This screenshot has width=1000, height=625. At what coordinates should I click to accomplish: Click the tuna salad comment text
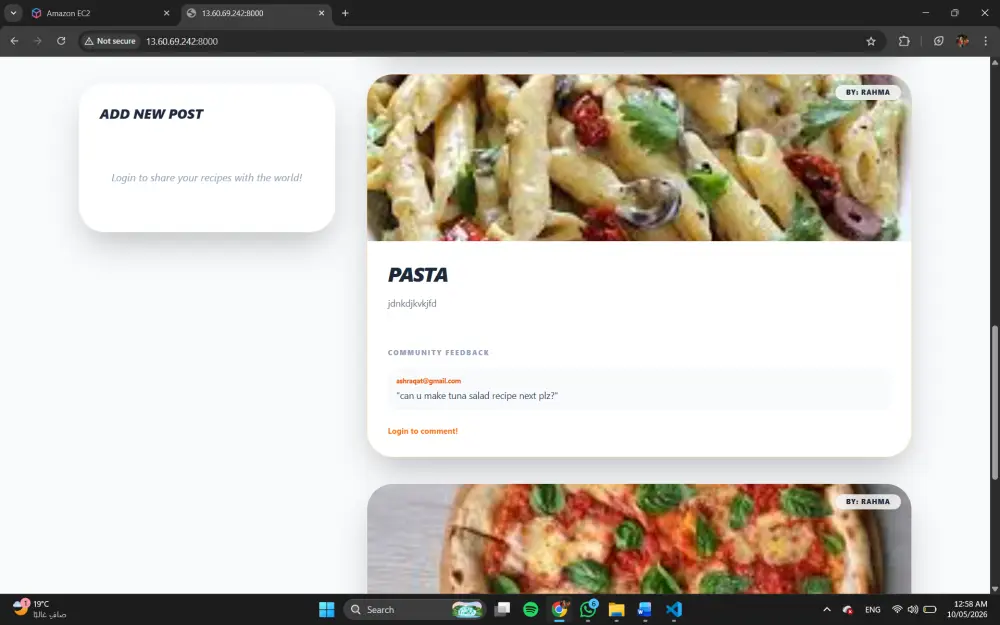pos(477,395)
